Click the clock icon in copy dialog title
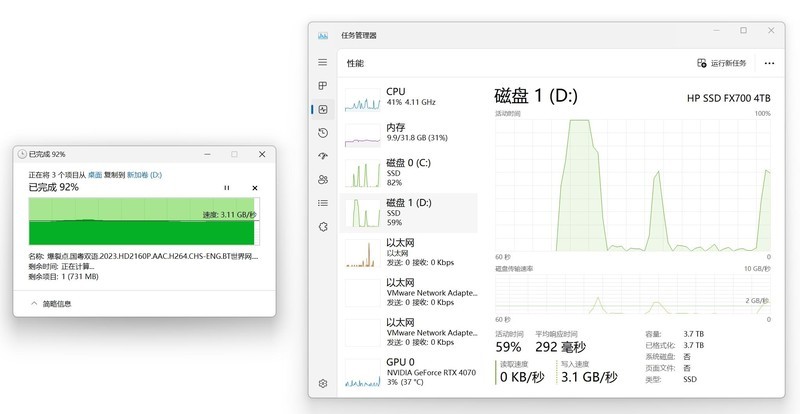This screenshot has width=800, height=414. 22,154
